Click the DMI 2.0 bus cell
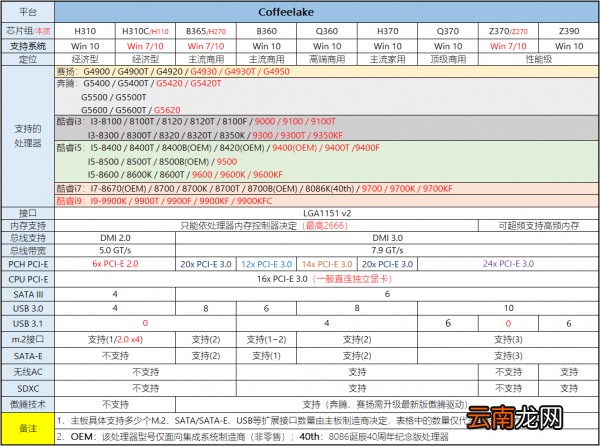The image size is (600, 446). pos(115,238)
